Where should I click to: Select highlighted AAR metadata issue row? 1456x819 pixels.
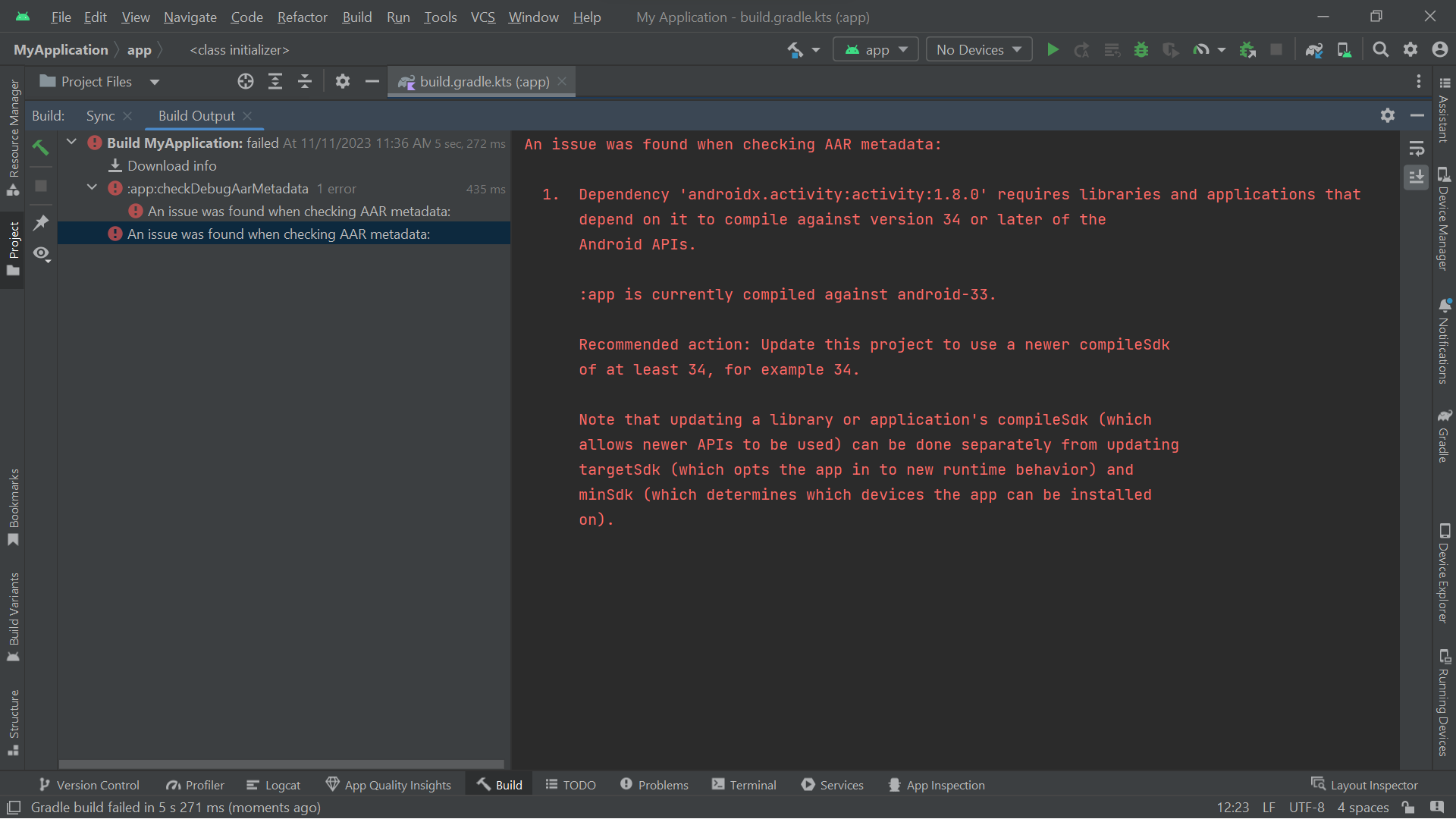pyautogui.click(x=284, y=234)
